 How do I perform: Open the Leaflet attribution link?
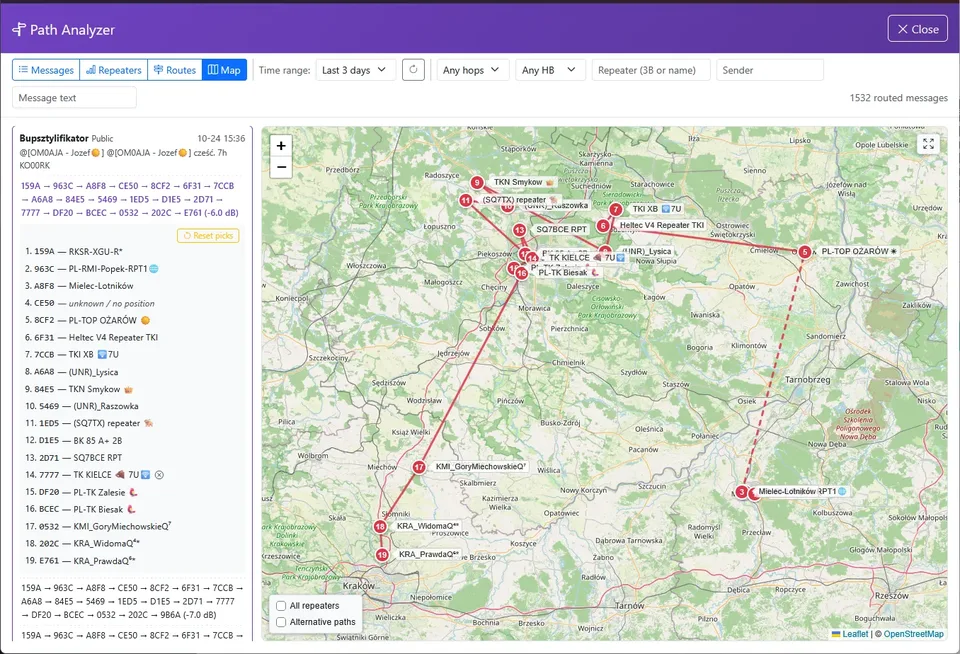tap(855, 634)
